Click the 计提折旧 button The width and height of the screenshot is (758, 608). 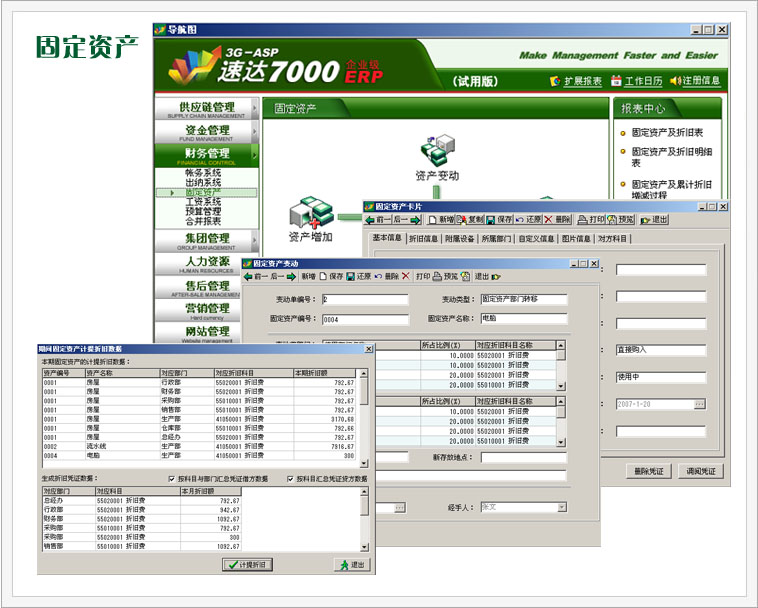tap(248, 565)
